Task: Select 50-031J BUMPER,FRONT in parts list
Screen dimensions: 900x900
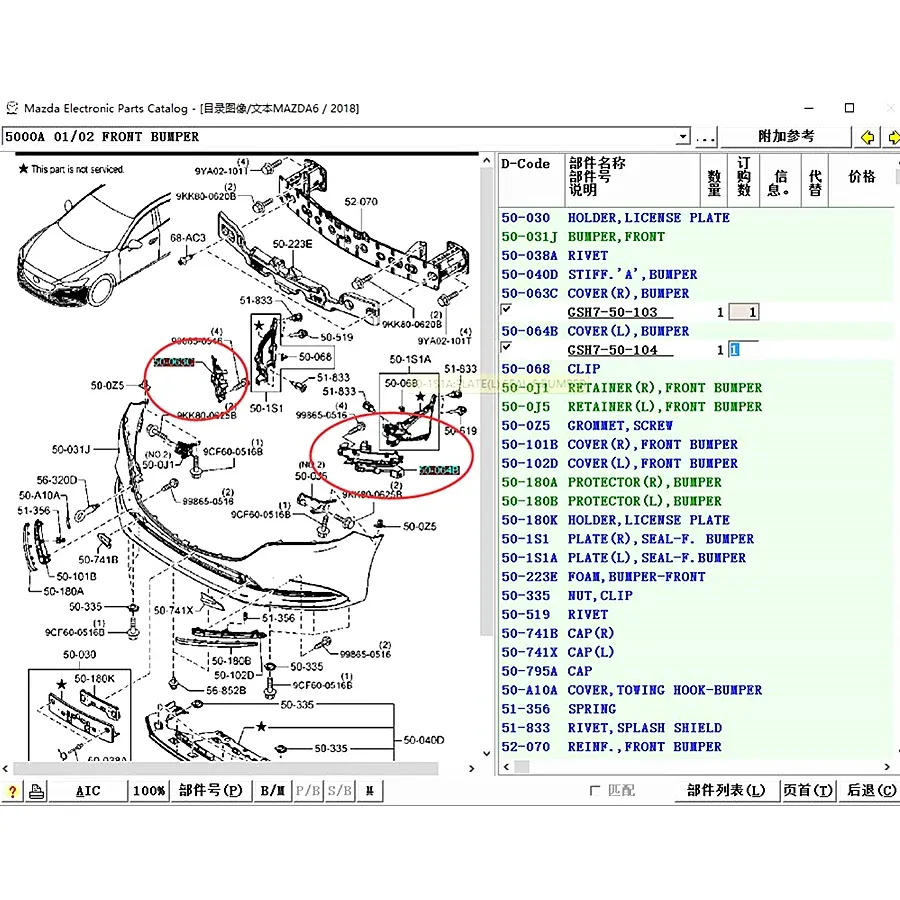Action: (615, 237)
